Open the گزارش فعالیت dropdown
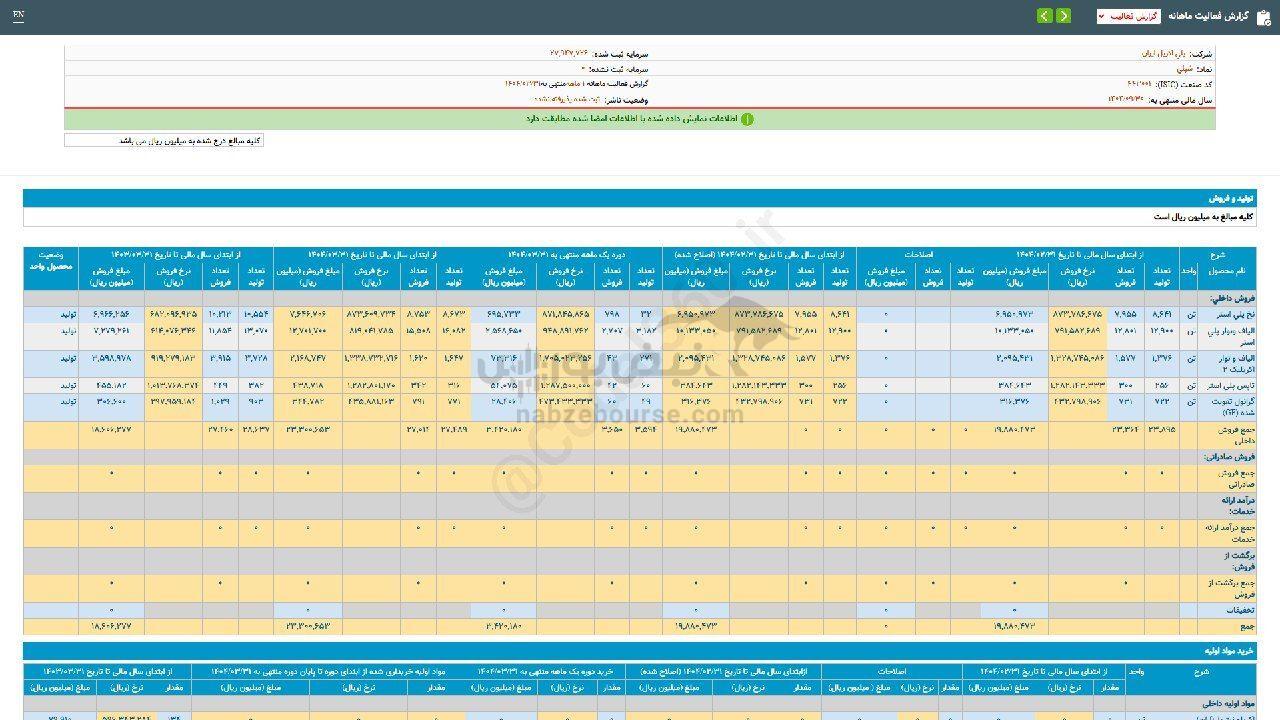This screenshot has height=720, width=1280. click(1128, 16)
